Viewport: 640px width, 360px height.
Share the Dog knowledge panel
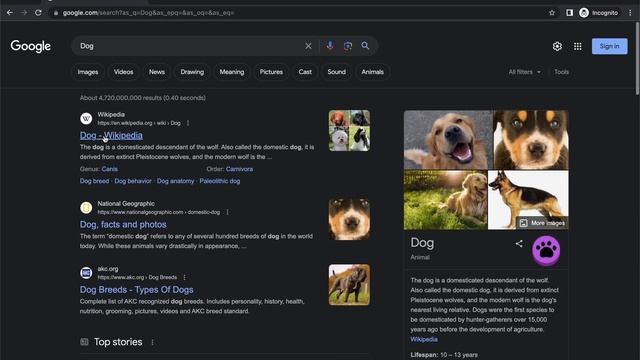[x=519, y=244]
